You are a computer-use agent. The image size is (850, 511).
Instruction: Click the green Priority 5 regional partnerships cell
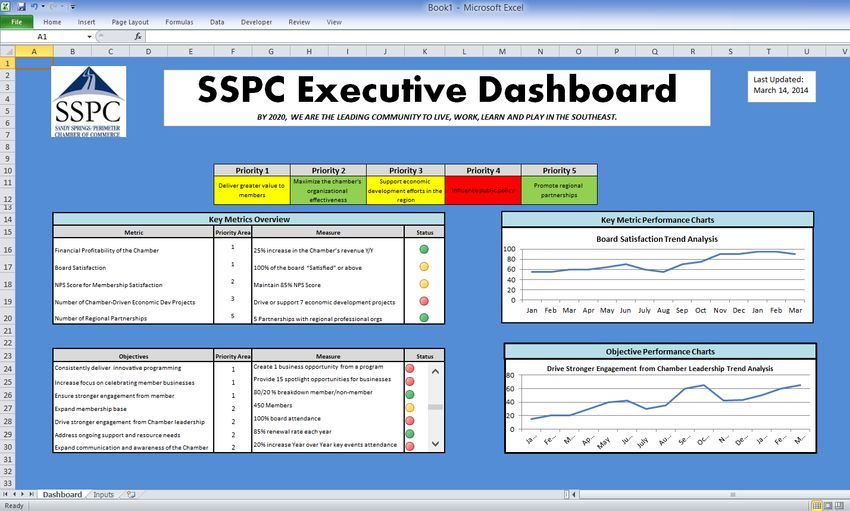tap(559, 190)
